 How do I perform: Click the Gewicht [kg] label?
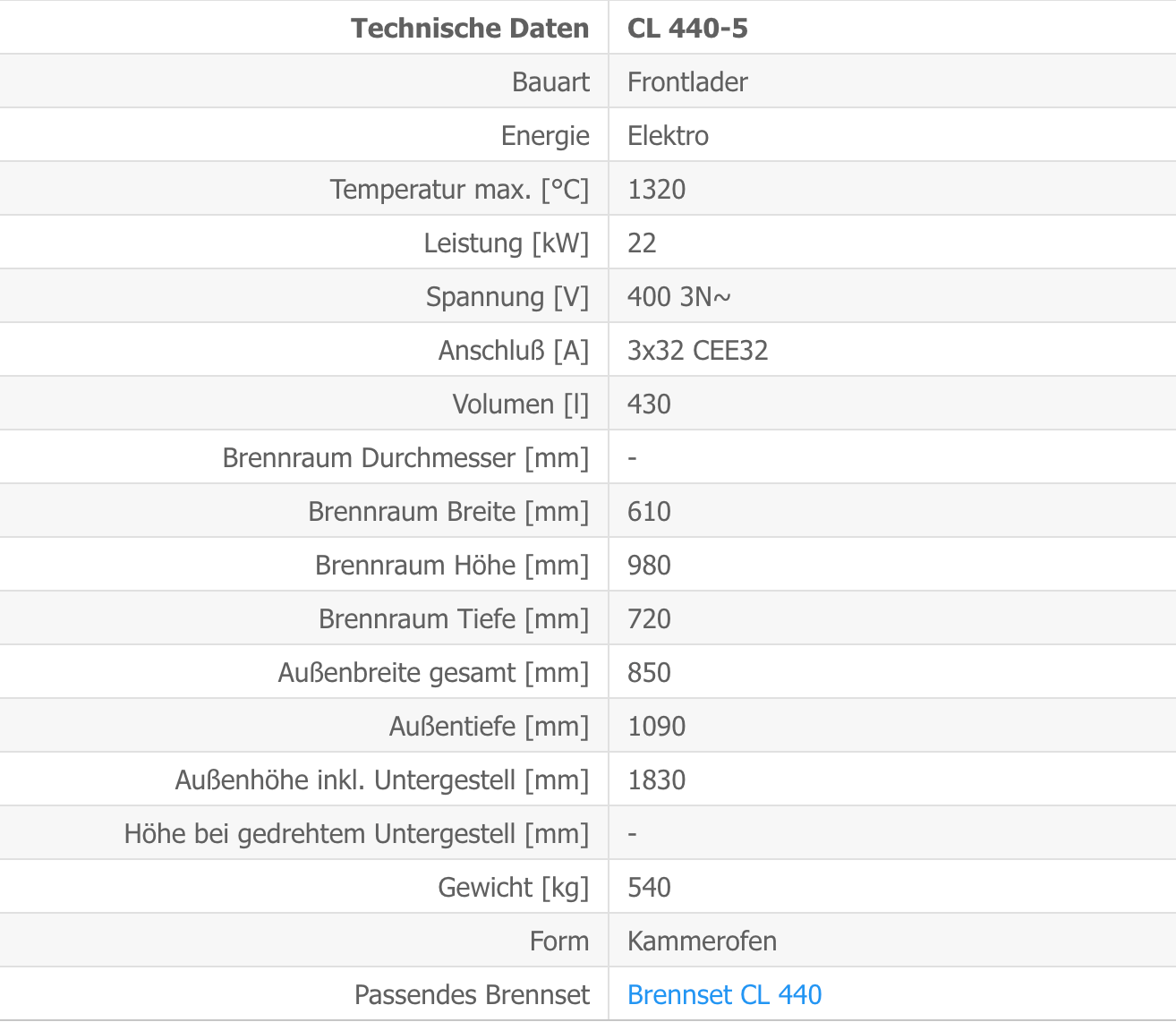pyautogui.click(x=514, y=887)
